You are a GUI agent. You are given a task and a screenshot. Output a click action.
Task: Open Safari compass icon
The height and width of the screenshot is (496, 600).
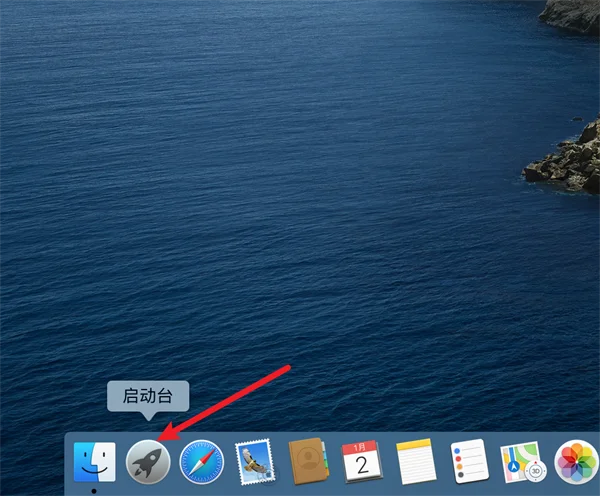(202, 462)
